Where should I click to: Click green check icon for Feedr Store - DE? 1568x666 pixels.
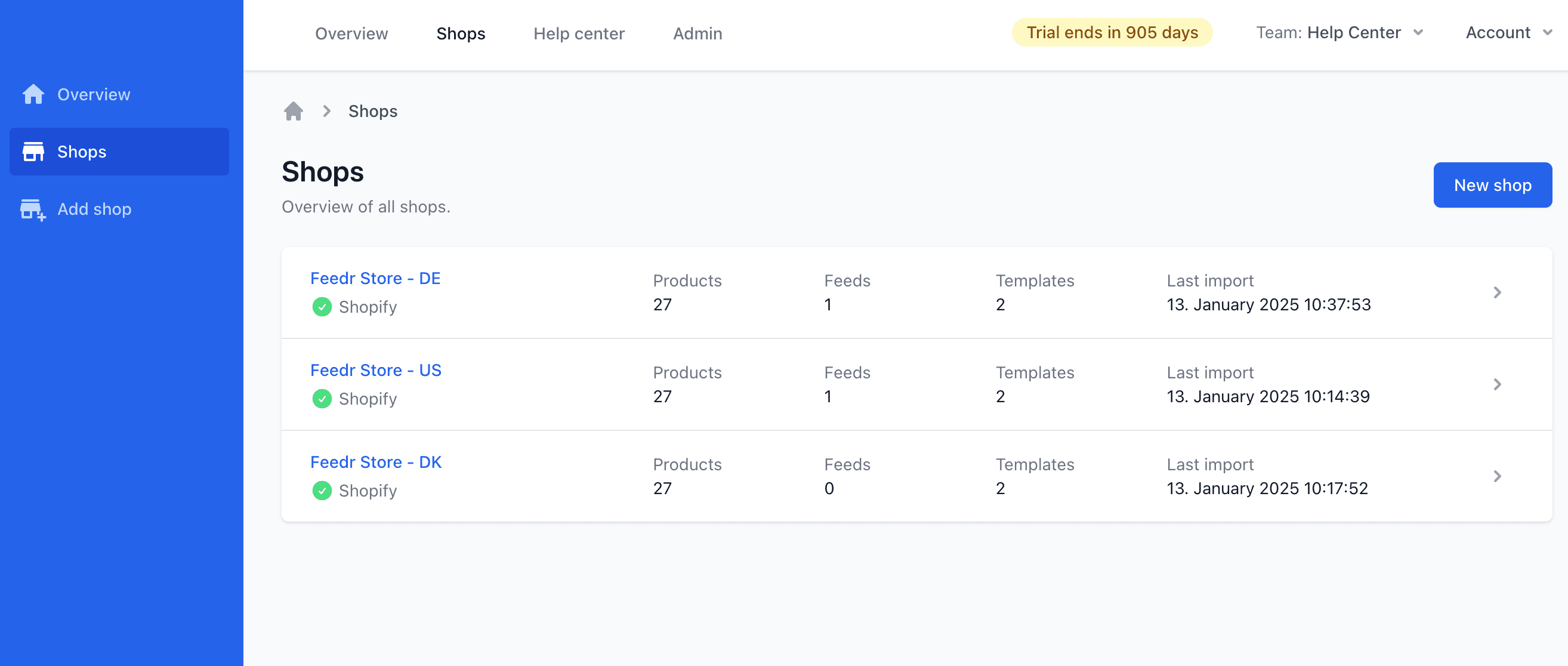pos(322,307)
